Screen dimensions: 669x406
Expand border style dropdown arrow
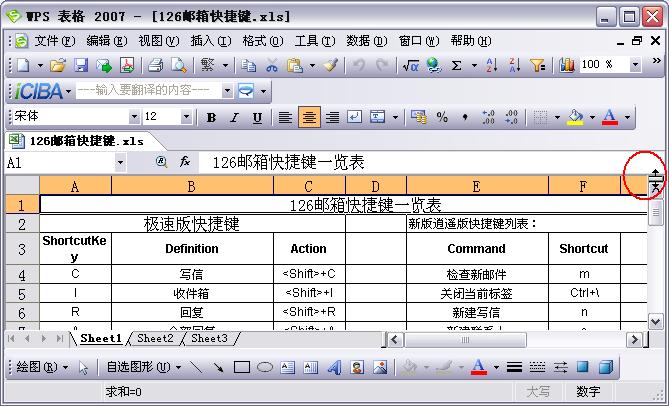click(x=557, y=117)
